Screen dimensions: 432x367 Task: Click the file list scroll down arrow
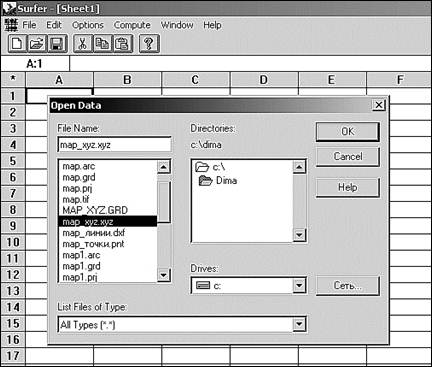(x=164, y=275)
